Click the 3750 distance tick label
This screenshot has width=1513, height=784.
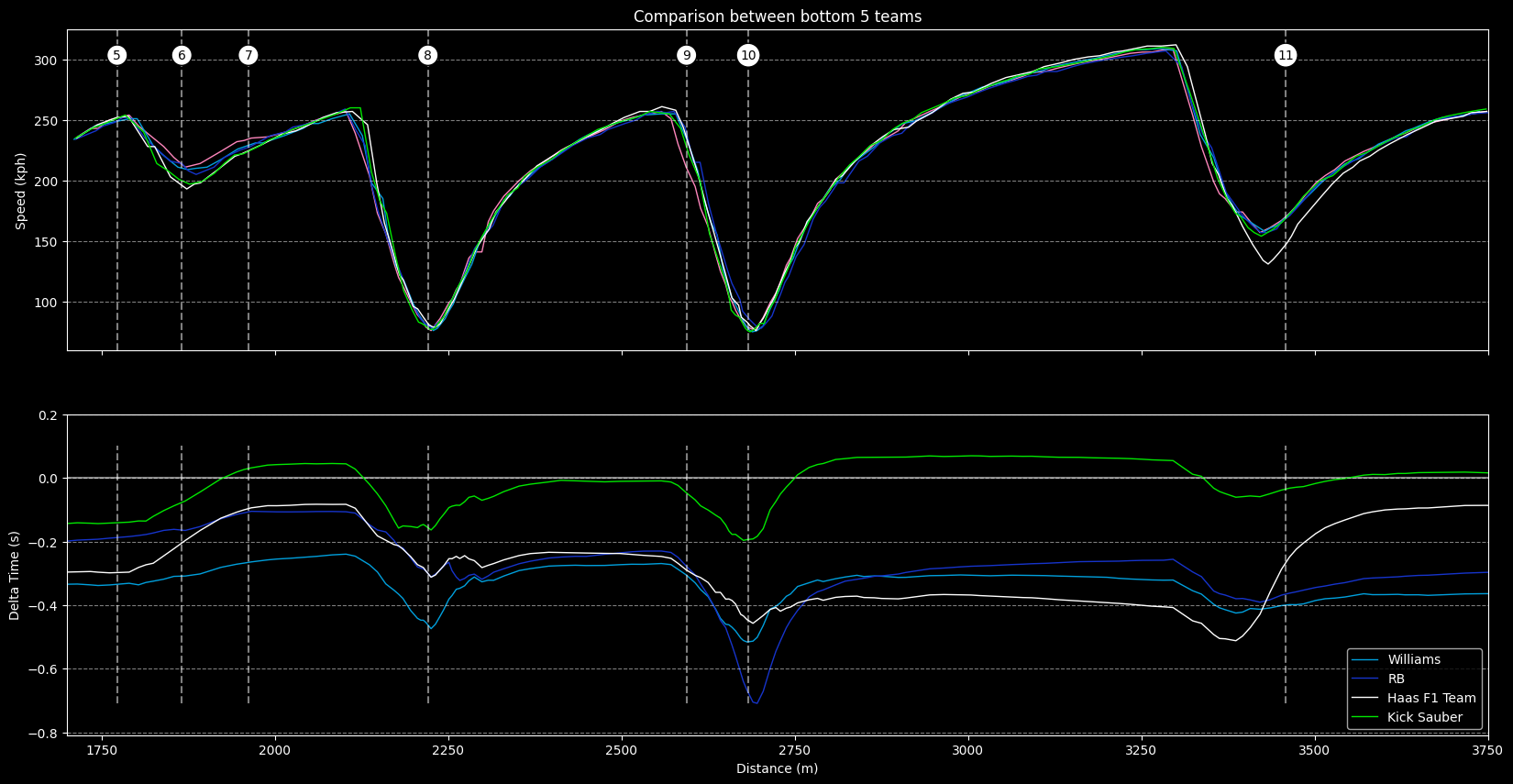pos(1488,749)
